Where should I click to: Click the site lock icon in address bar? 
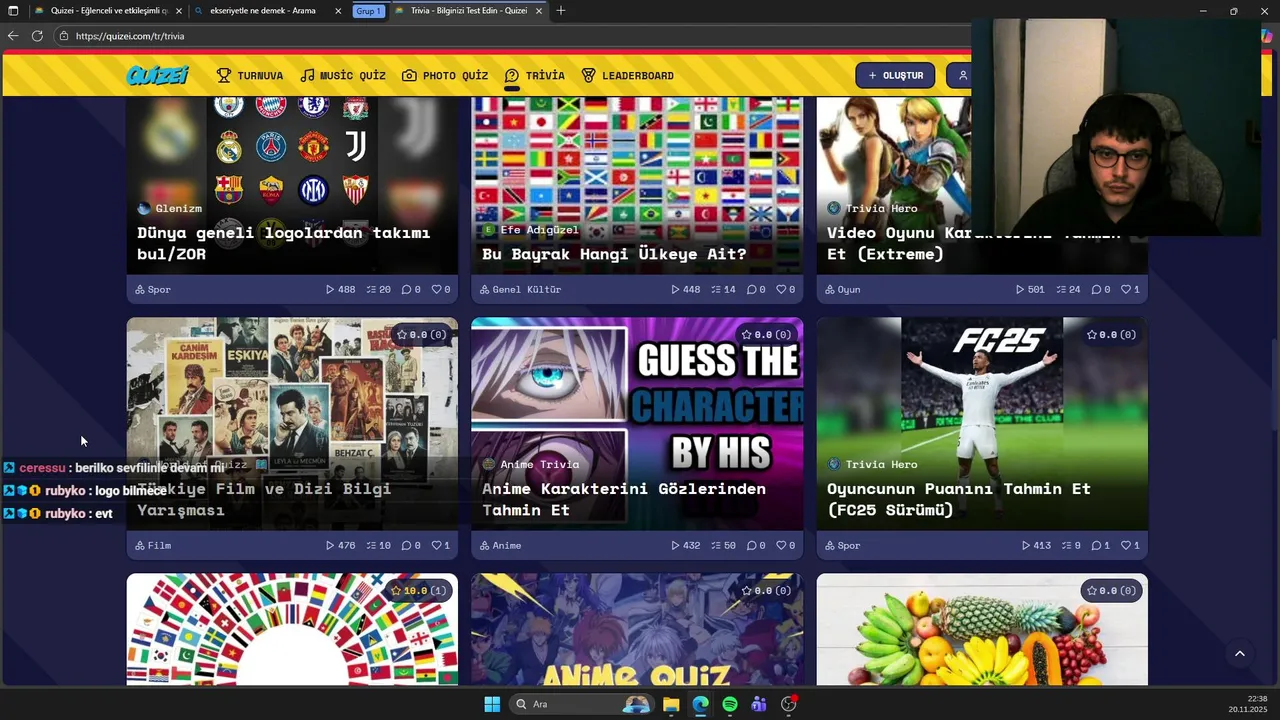(x=64, y=36)
